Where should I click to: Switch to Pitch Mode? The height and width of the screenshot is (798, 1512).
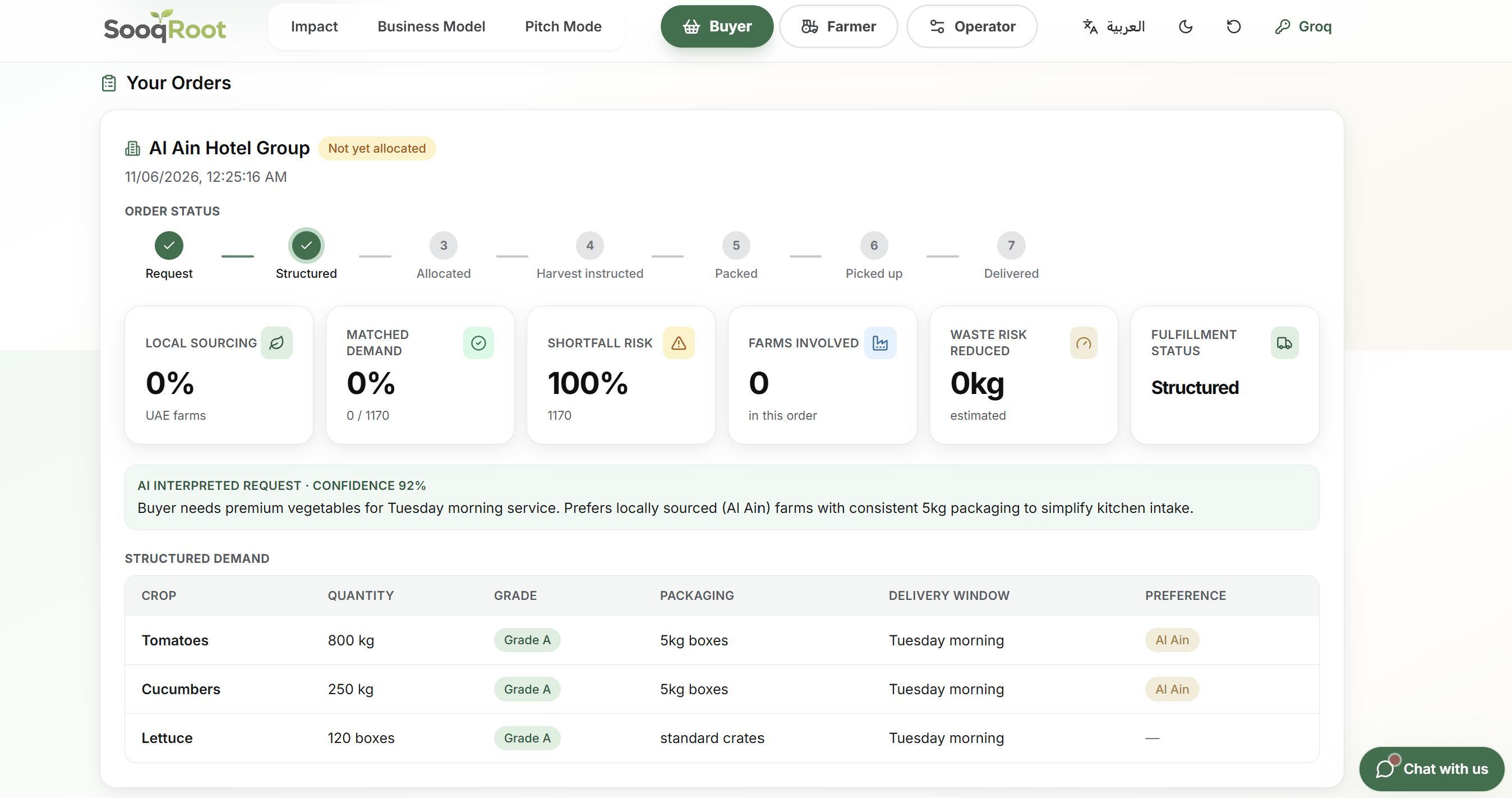point(563,26)
